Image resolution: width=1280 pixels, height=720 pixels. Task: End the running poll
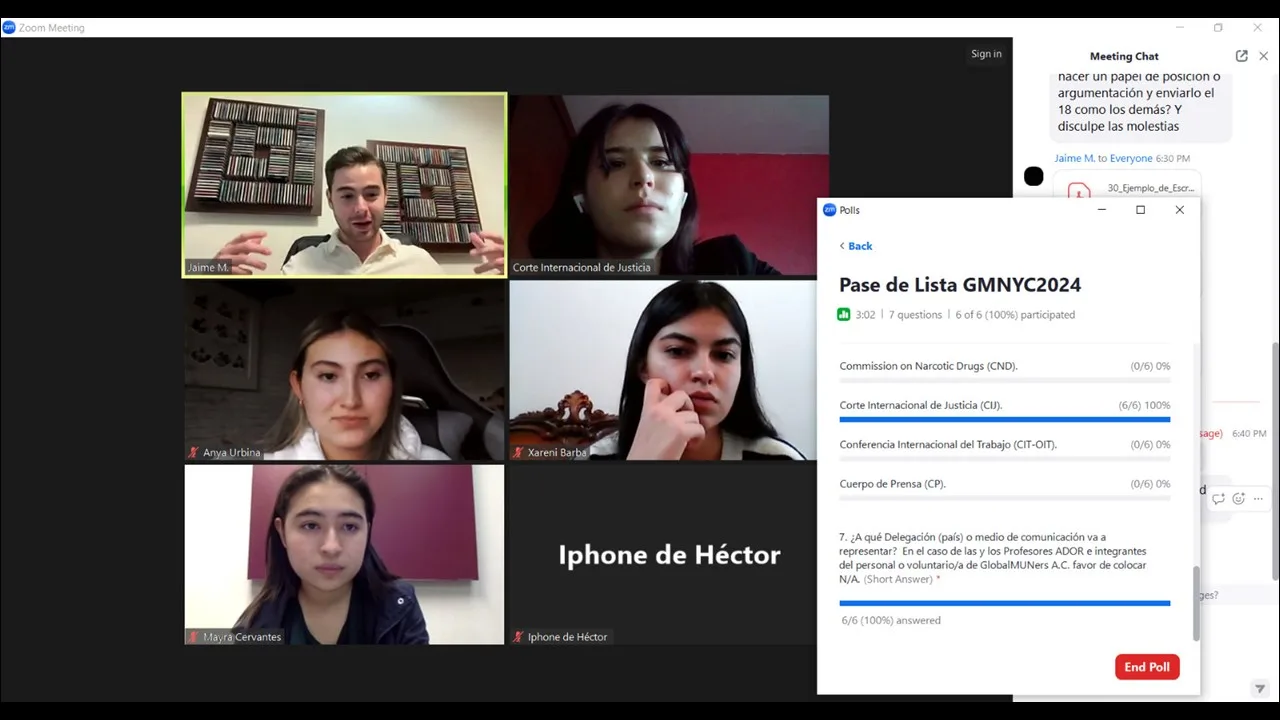coord(1146,667)
